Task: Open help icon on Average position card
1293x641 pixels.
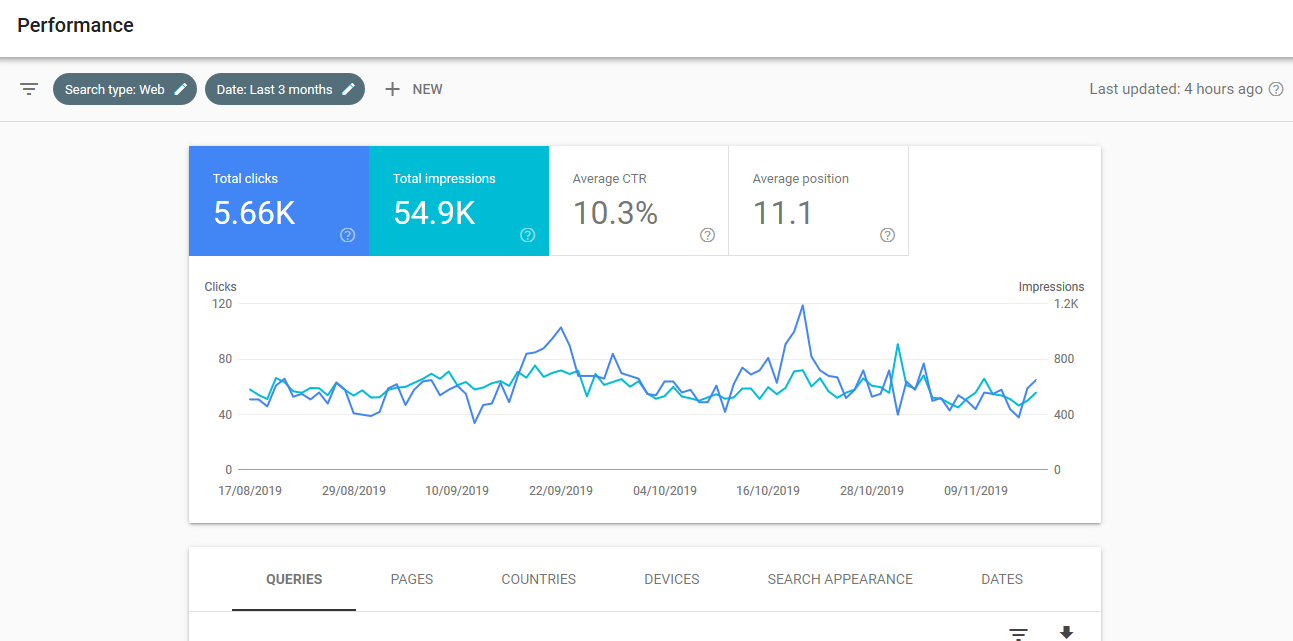Action: [888, 235]
